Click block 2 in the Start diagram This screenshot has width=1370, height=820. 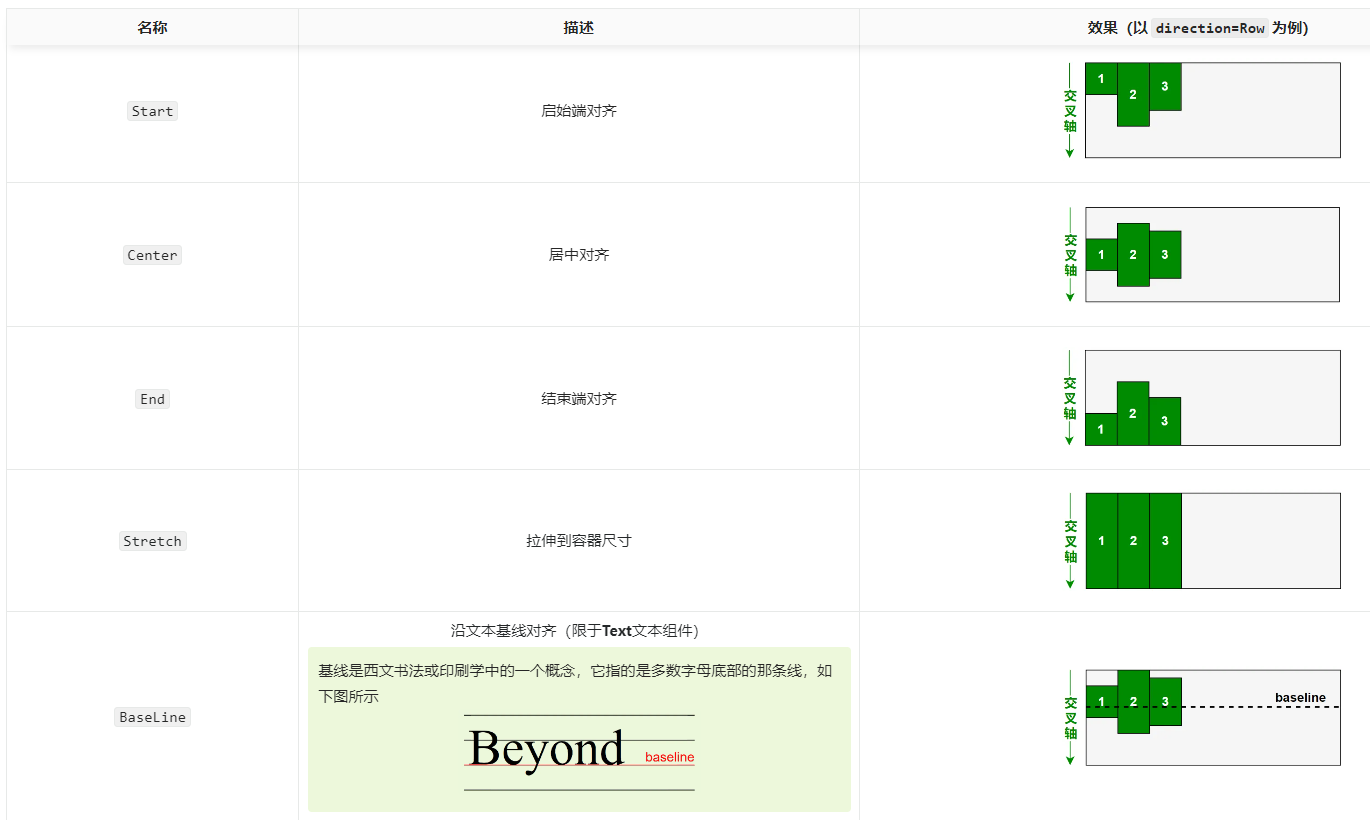pos(1133,95)
